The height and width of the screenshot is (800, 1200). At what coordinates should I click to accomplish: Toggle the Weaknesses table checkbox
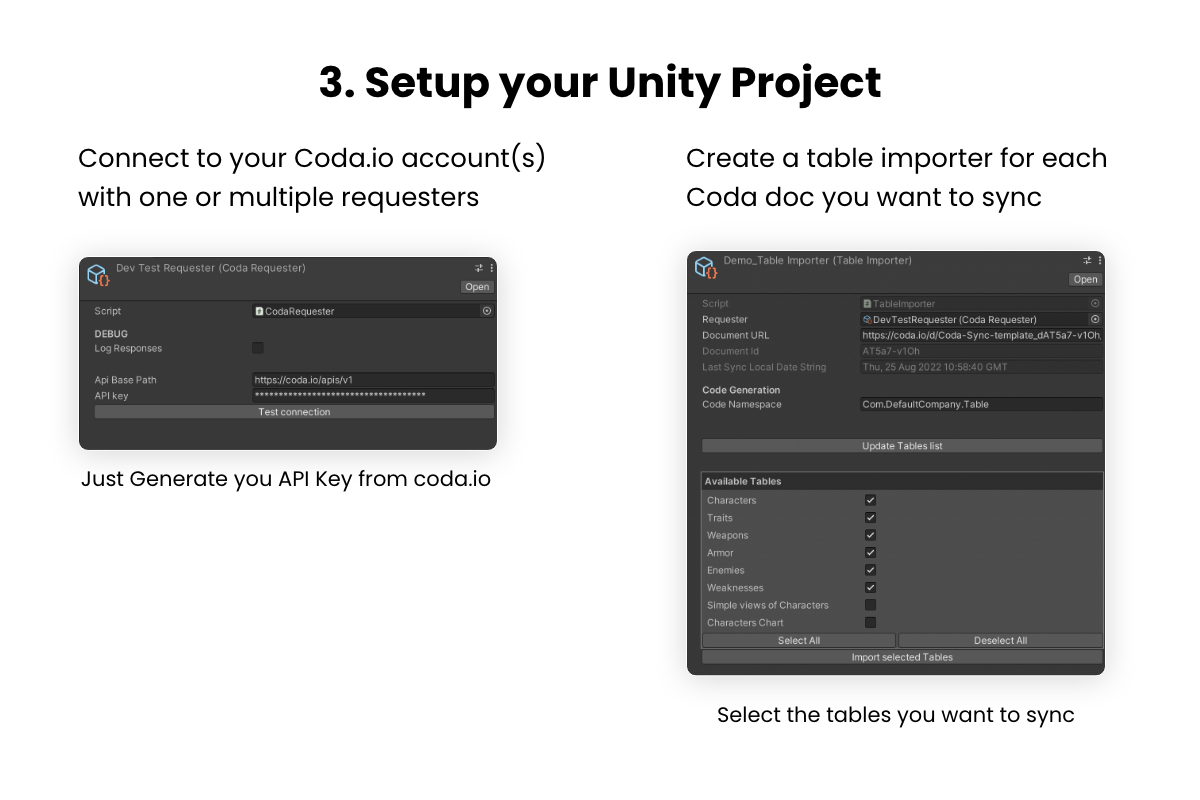click(870, 588)
